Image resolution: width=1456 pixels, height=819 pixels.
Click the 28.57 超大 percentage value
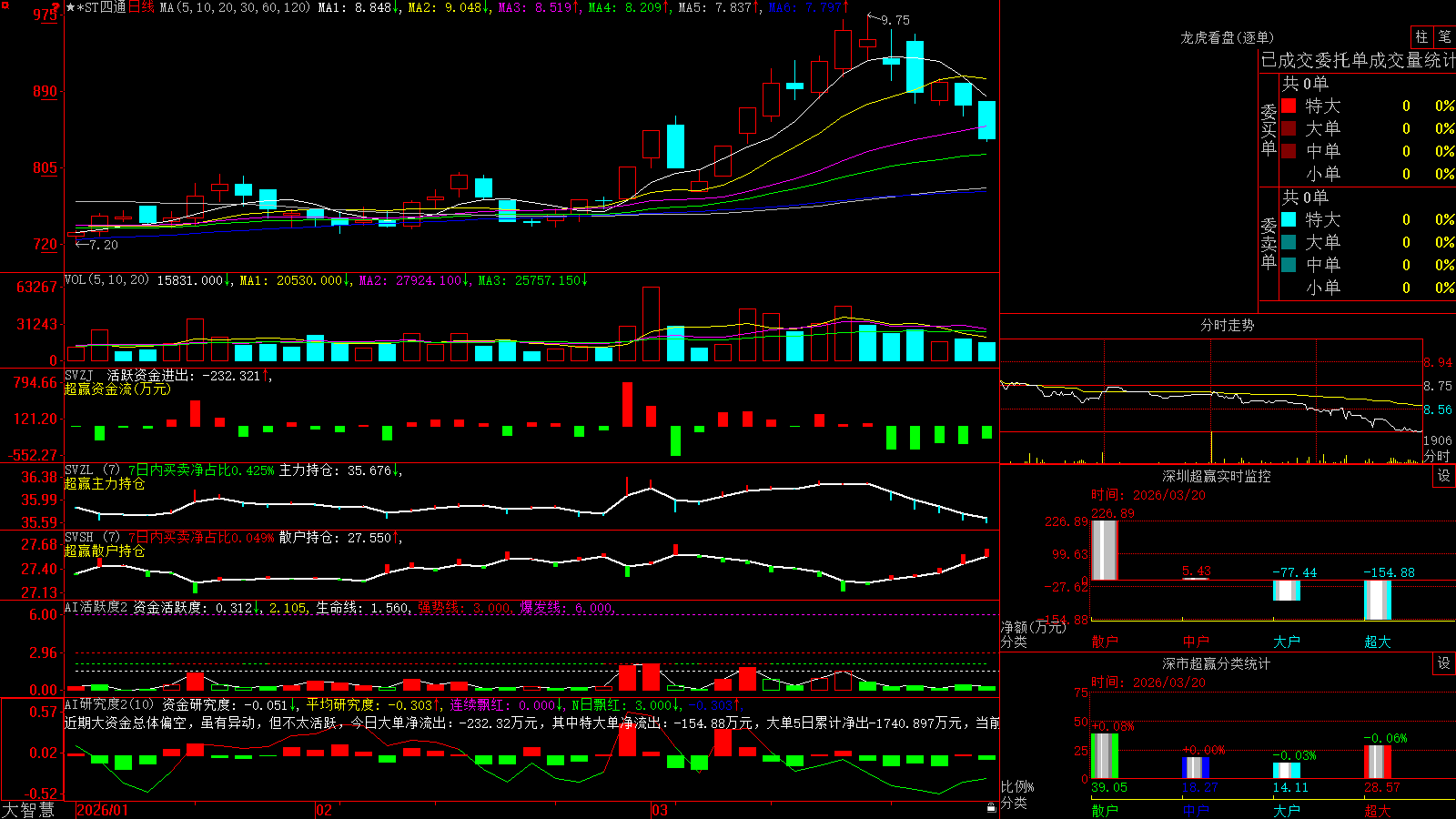(1381, 787)
